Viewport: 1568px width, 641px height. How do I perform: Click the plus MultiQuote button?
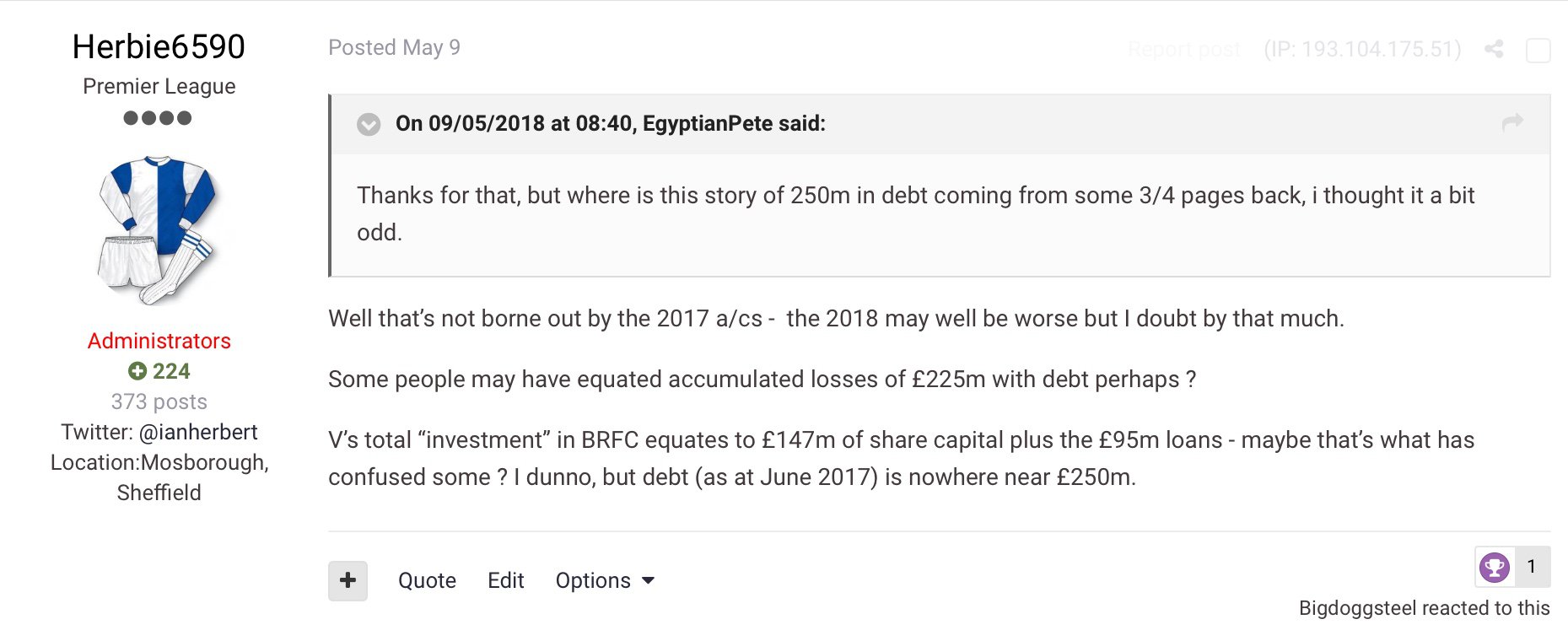[x=348, y=580]
